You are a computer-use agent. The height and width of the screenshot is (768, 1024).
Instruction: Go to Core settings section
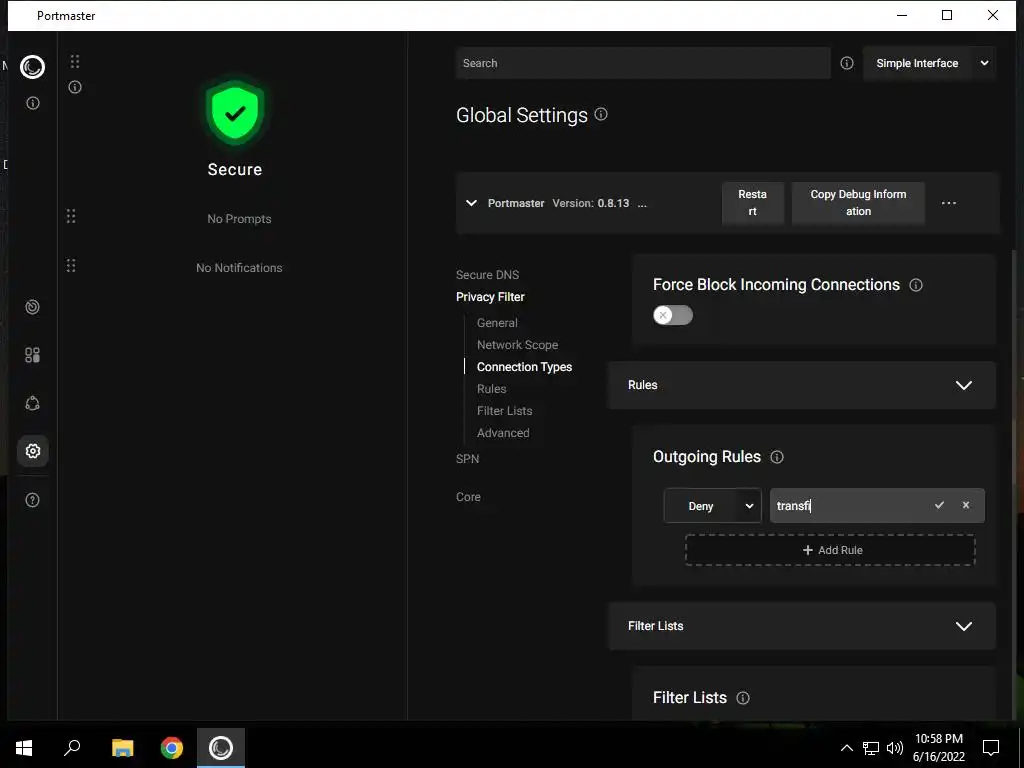pyautogui.click(x=468, y=497)
